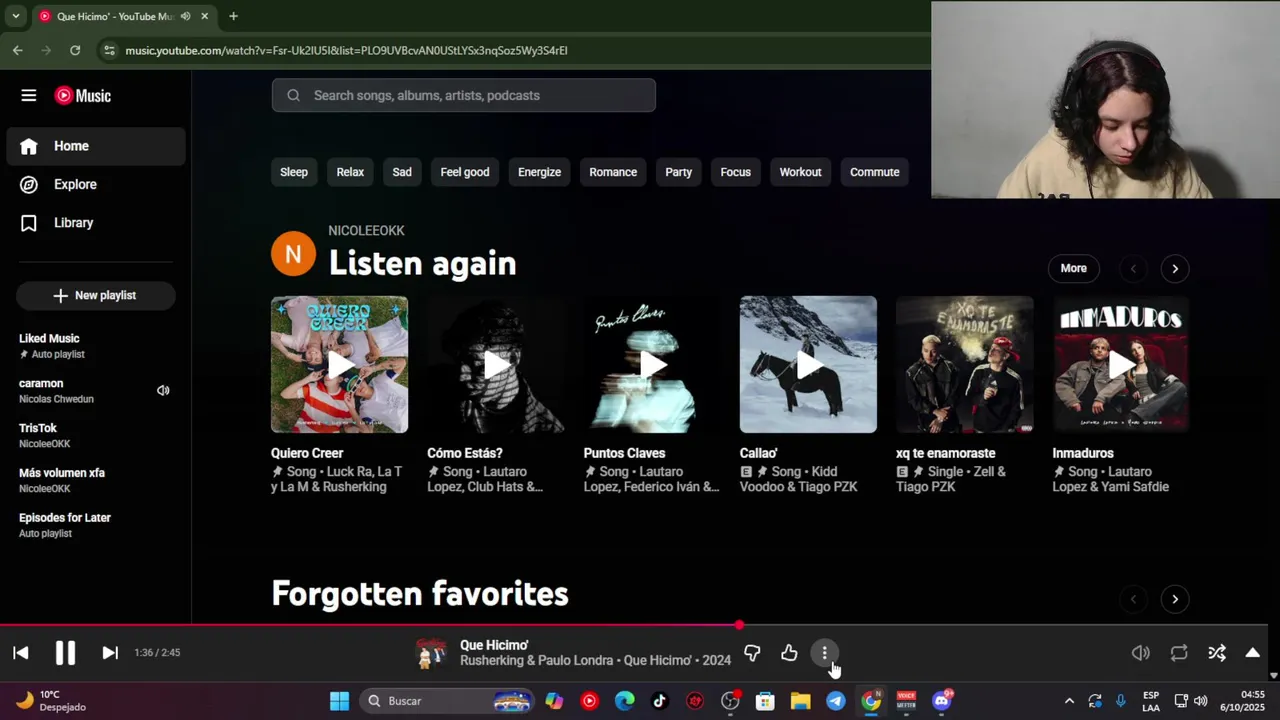Select the Party mood chip

click(x=679, y=172)
